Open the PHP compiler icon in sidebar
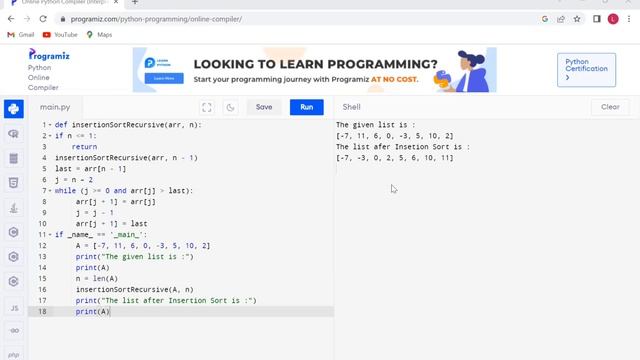 tap(13, 355)
